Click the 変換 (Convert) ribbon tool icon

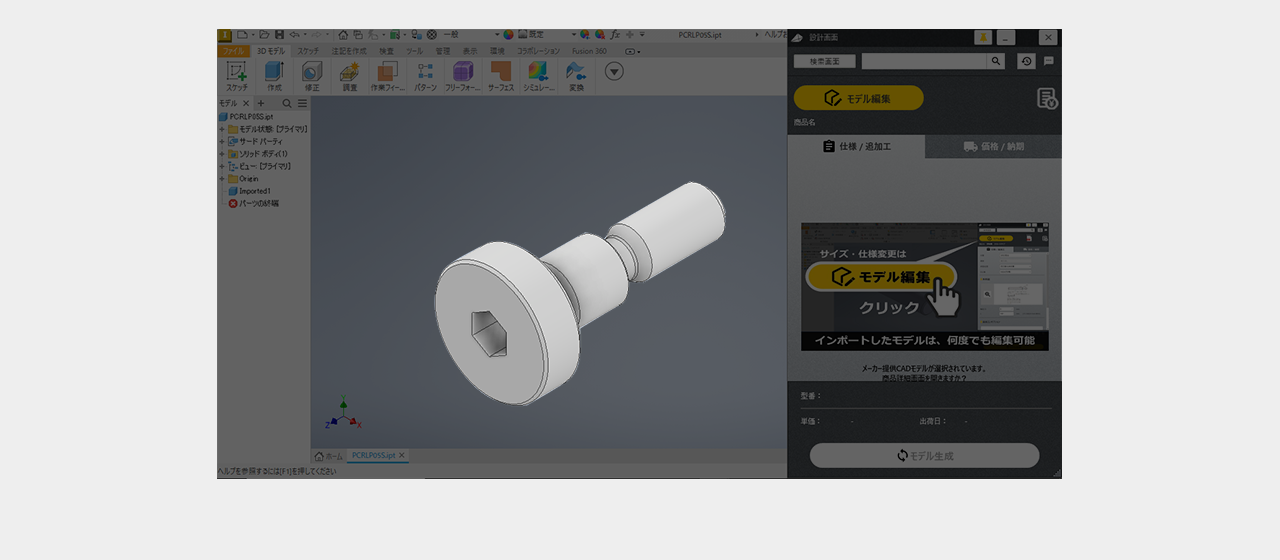pos(576,72)
